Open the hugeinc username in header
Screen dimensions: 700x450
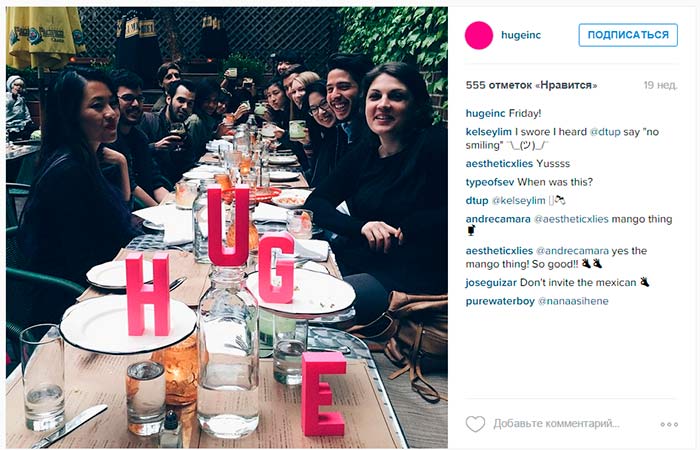tap(521, 35)
